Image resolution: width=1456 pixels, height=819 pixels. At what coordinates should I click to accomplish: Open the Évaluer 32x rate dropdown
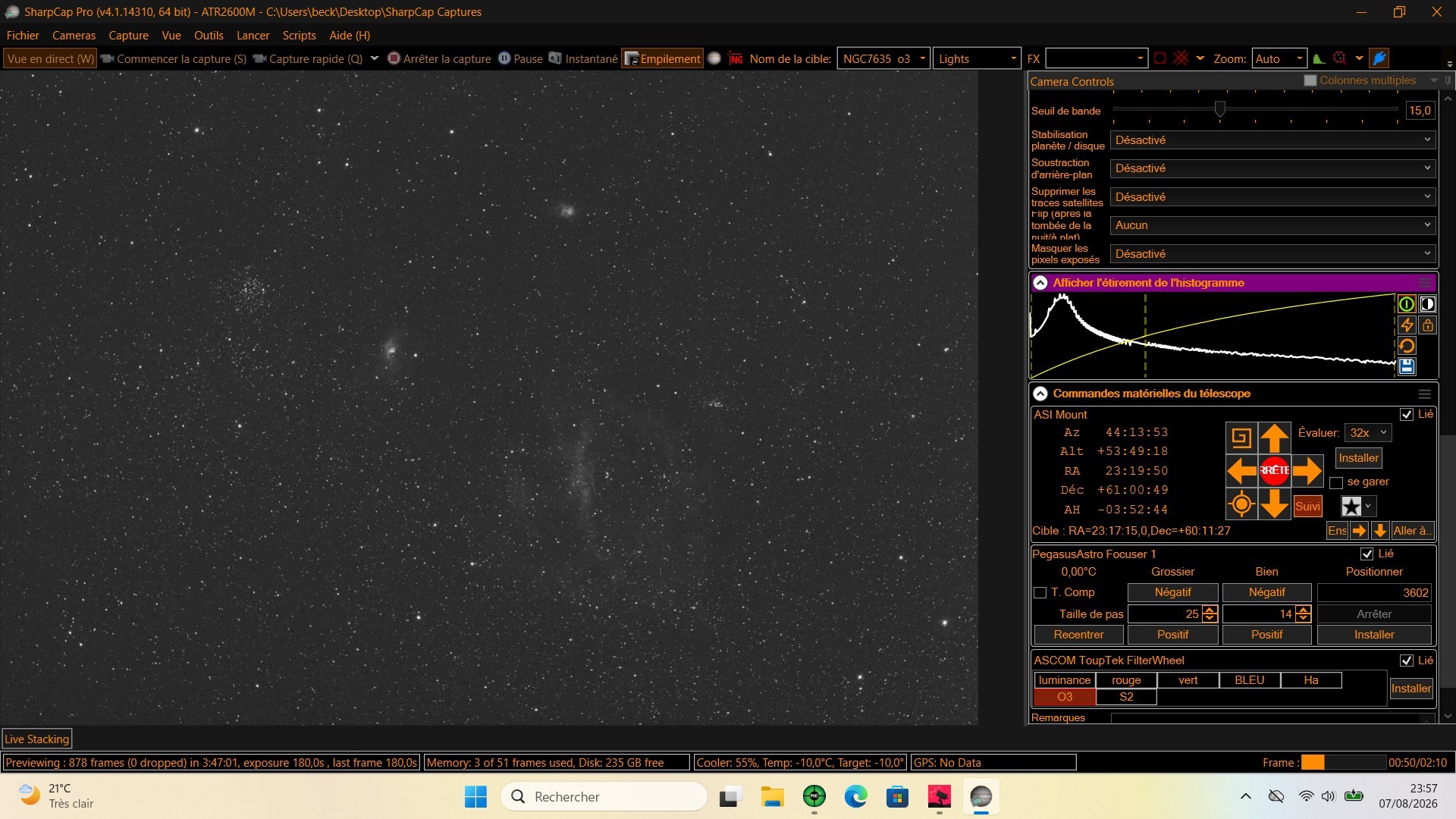[1367, 433]
